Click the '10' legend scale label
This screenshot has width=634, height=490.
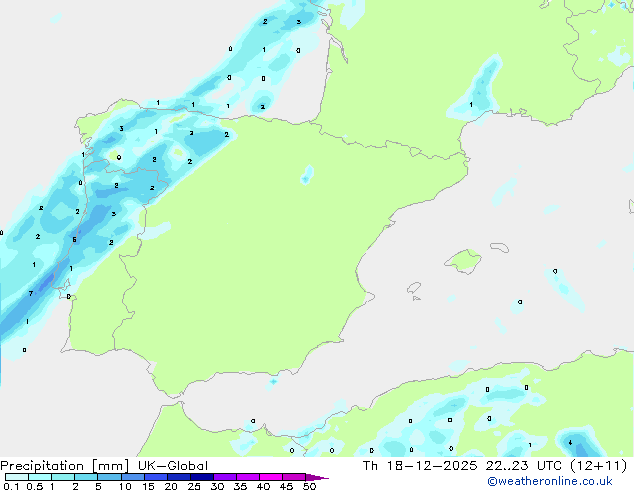point(125,486)
